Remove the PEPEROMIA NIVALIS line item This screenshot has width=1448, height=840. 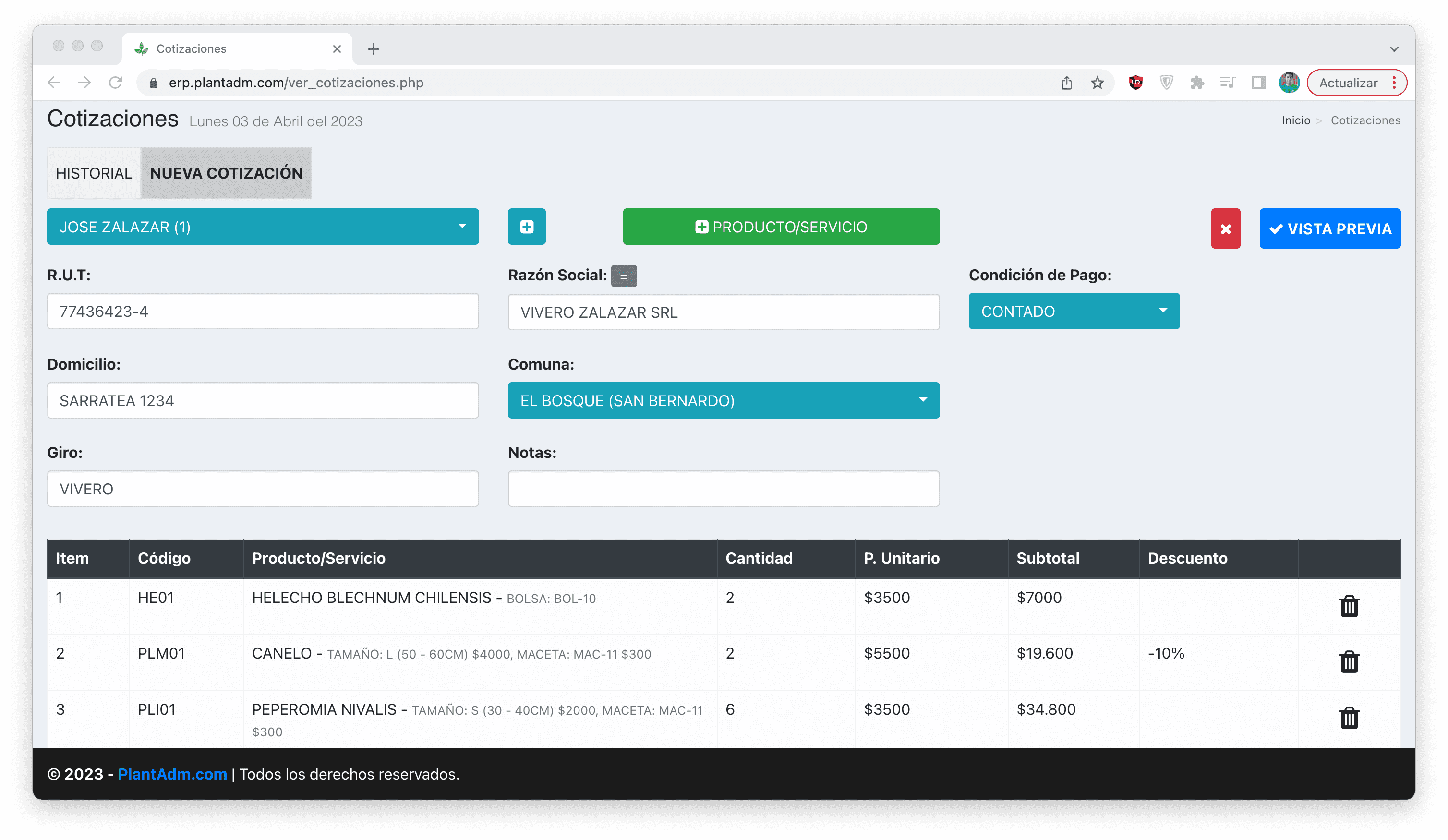coord(1349,718)
